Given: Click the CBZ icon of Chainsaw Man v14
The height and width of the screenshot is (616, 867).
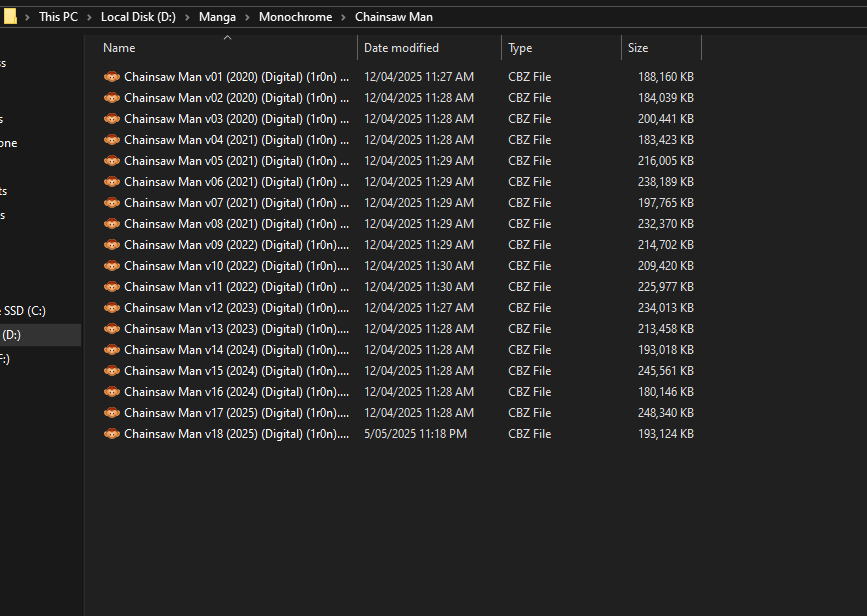Looking at the screenshot, I should coord(112,350).
